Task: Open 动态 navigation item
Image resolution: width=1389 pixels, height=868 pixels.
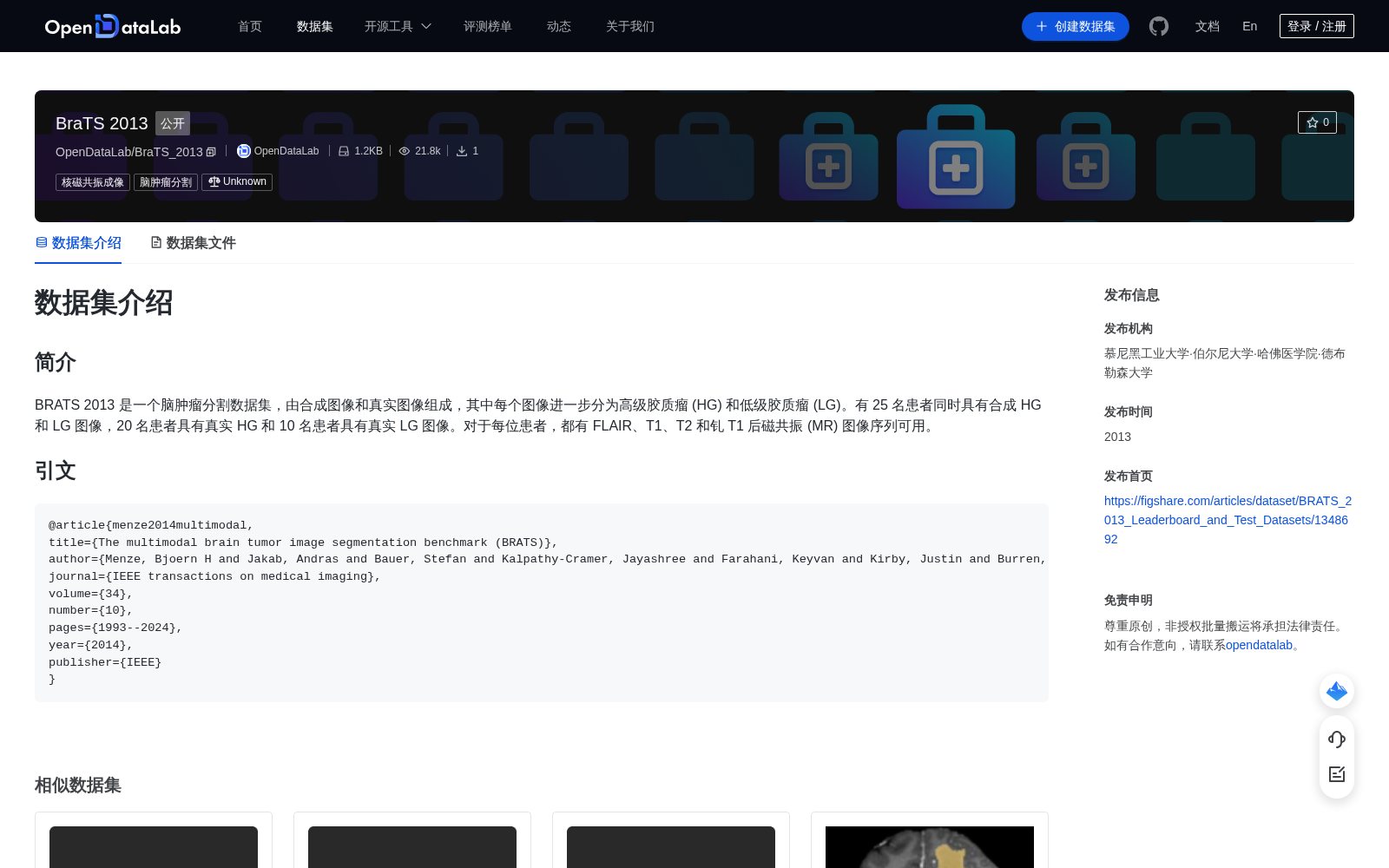Action: coord(559,26)
